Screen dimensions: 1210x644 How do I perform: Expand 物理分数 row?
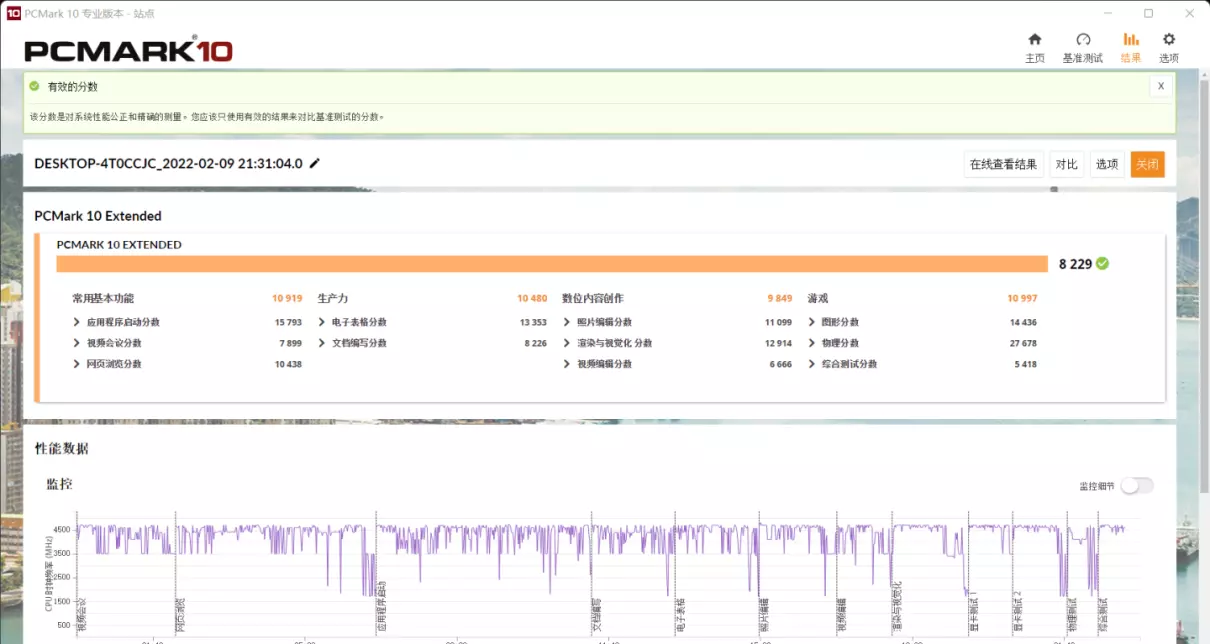click(812, 343)
